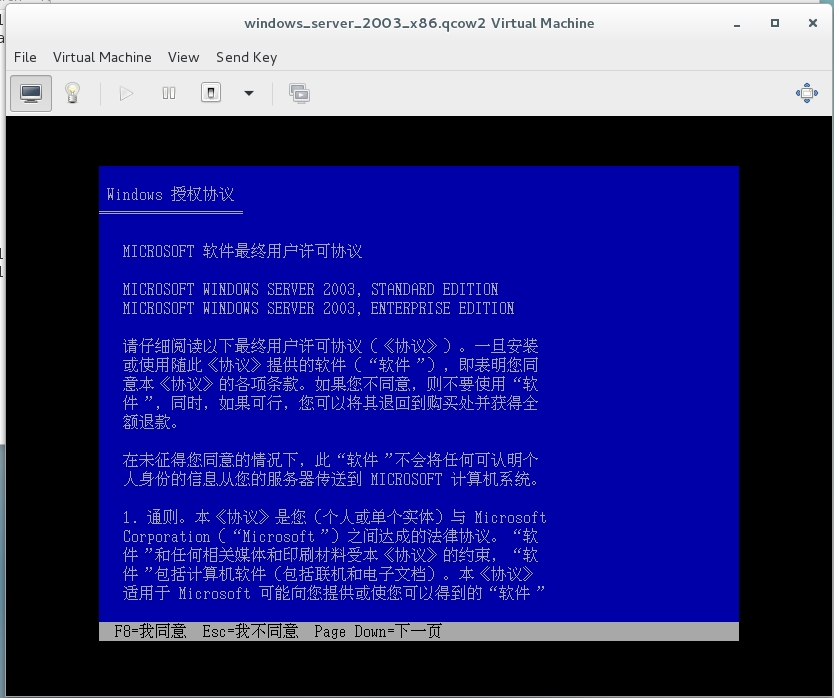Click the STANDARD EDITION text line
The width and height of the screenshot is (834, 698).
(310, 289)
